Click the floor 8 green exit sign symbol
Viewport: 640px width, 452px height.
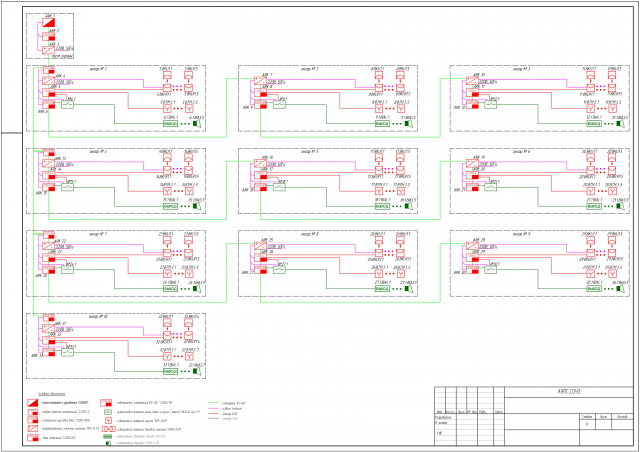point(382,289)
